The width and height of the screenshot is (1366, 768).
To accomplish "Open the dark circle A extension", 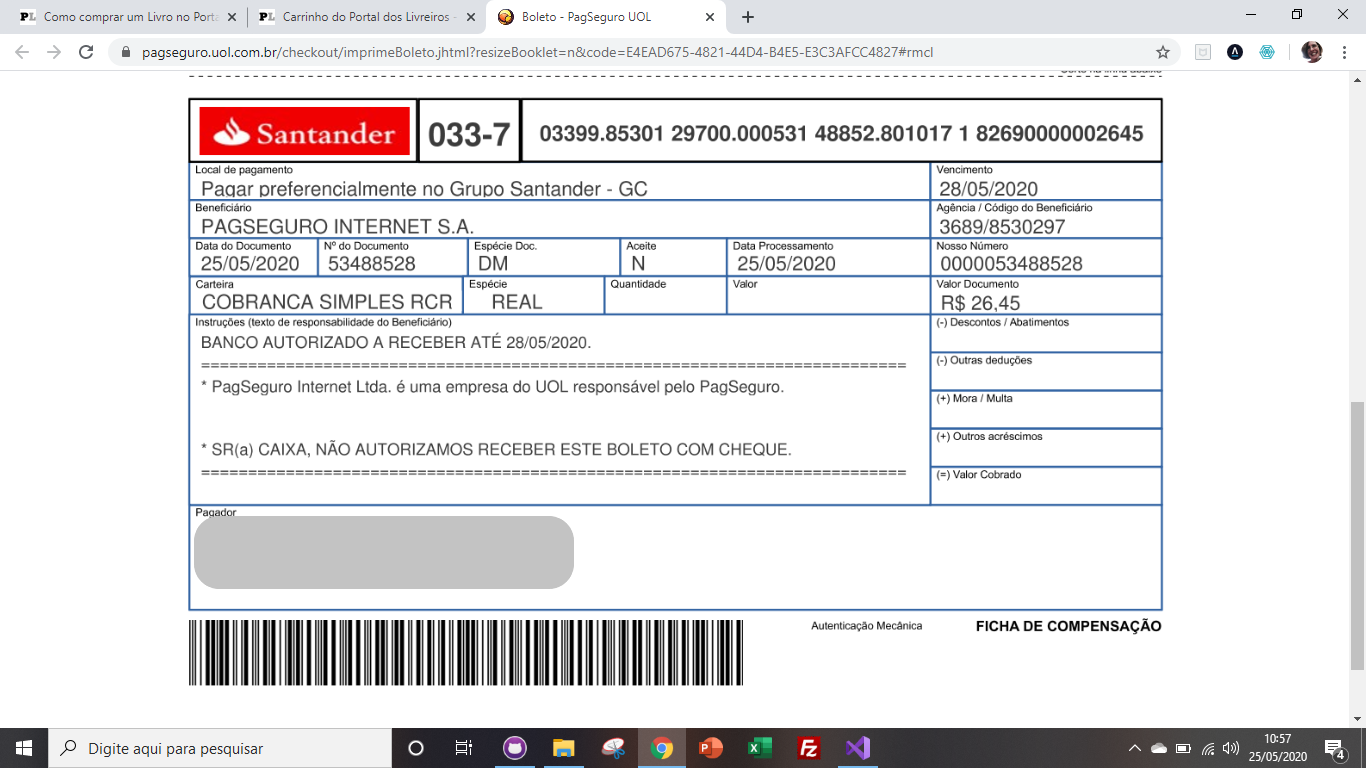I will (1235, 52).
